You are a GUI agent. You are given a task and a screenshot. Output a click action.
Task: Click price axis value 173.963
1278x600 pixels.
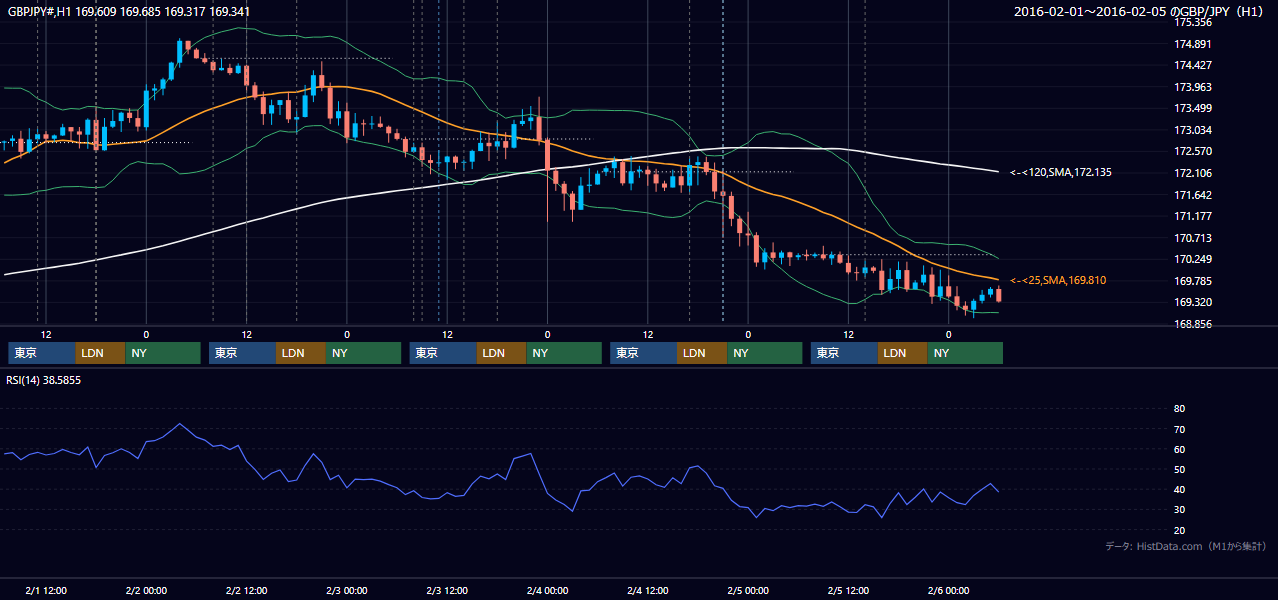coord(1193,88)
